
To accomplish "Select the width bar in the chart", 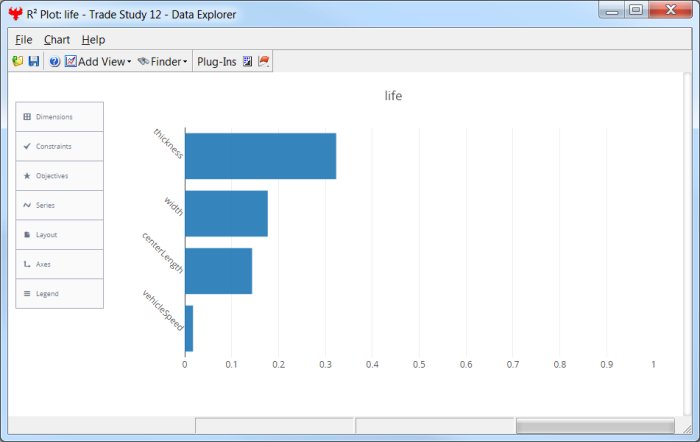I will (x=226, y=213).
